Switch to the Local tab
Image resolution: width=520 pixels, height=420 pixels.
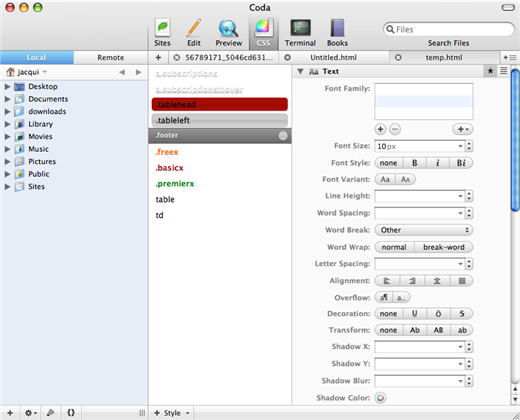point(37,57)
